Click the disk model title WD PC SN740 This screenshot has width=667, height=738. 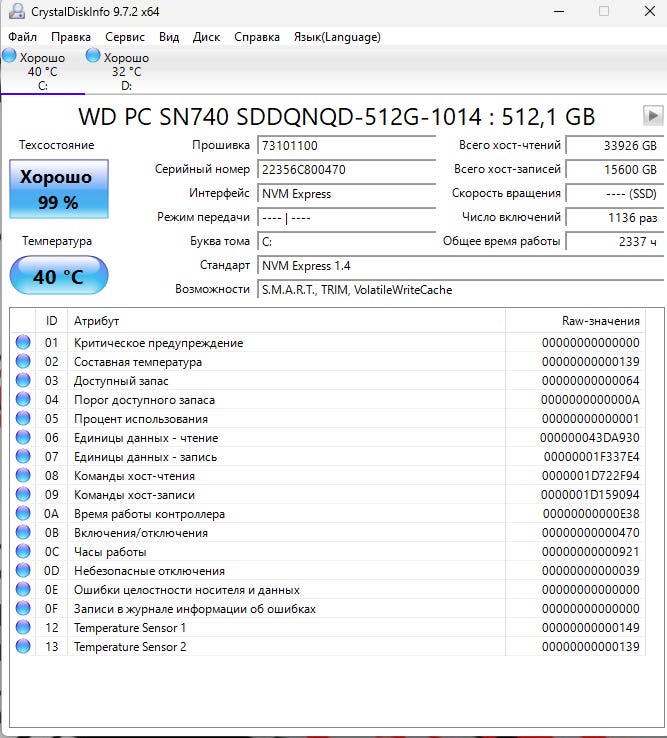[337, 117]
